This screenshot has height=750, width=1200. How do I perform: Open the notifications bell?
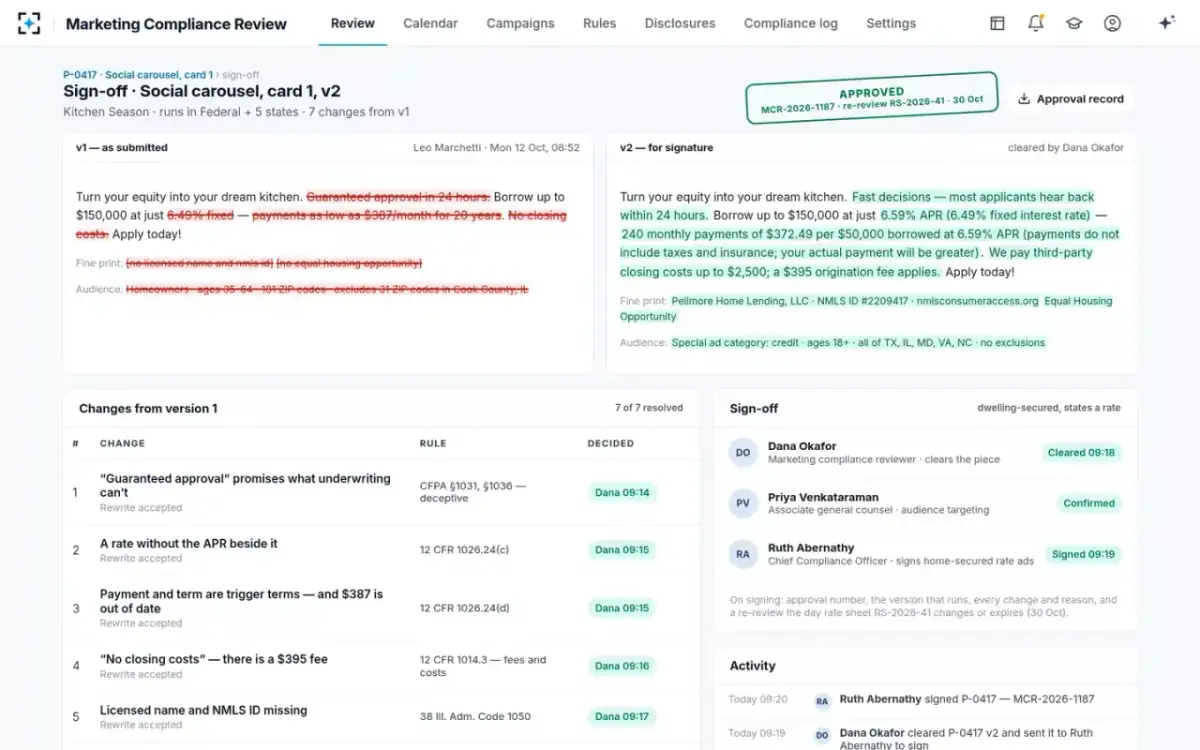[1036, 23]
